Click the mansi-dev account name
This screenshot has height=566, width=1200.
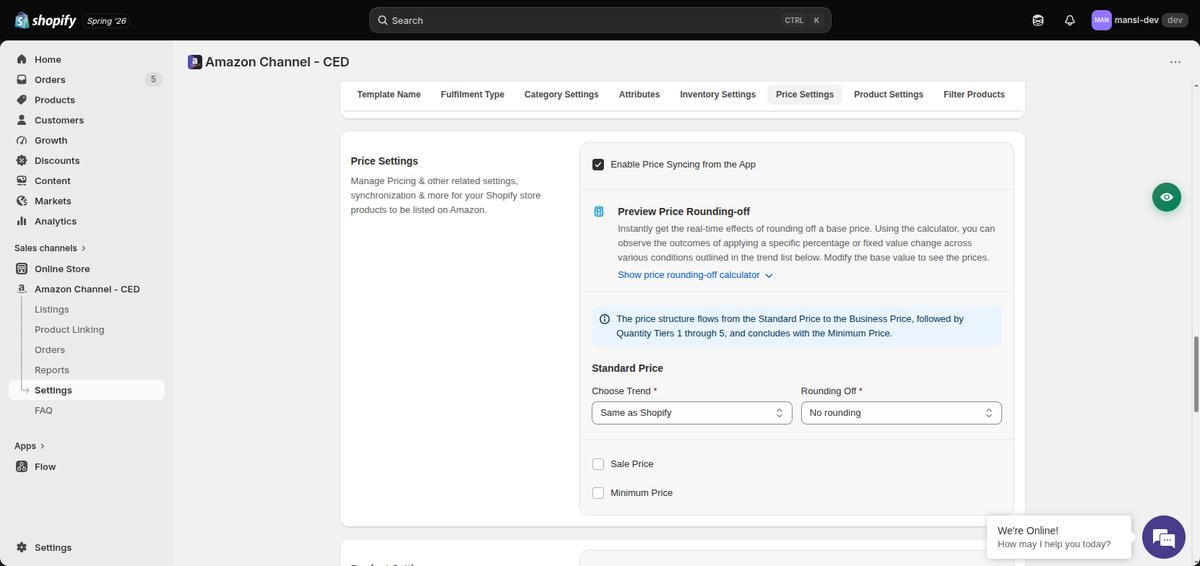[x=1136, y=20]
